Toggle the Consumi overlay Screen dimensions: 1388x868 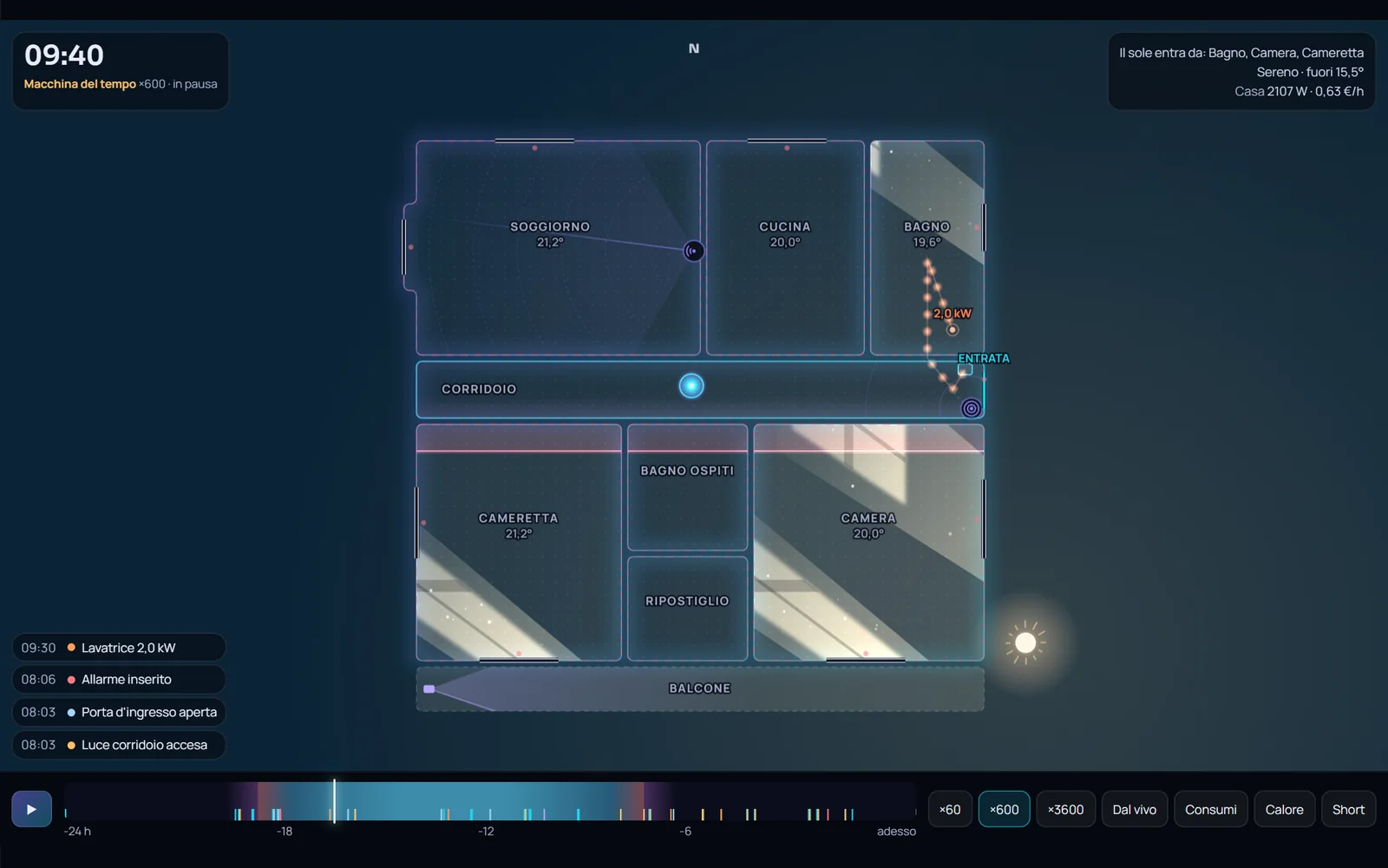click(1211, 809)
